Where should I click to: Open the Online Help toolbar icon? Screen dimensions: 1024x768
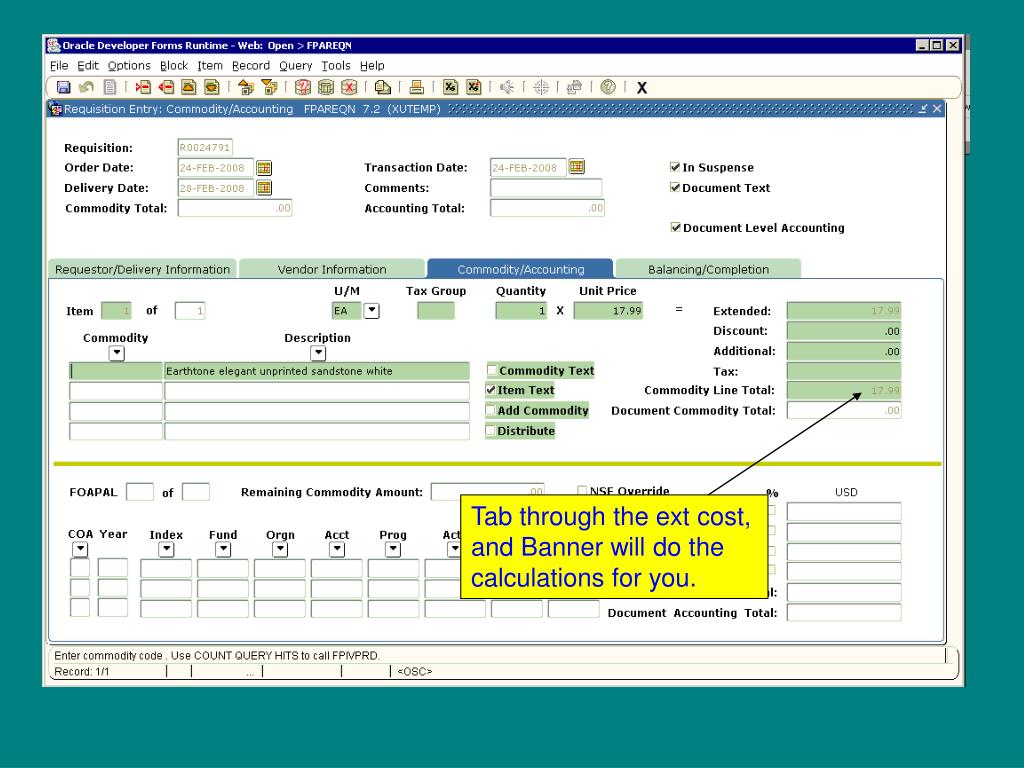pyautogui.click(x=608, y=87)
